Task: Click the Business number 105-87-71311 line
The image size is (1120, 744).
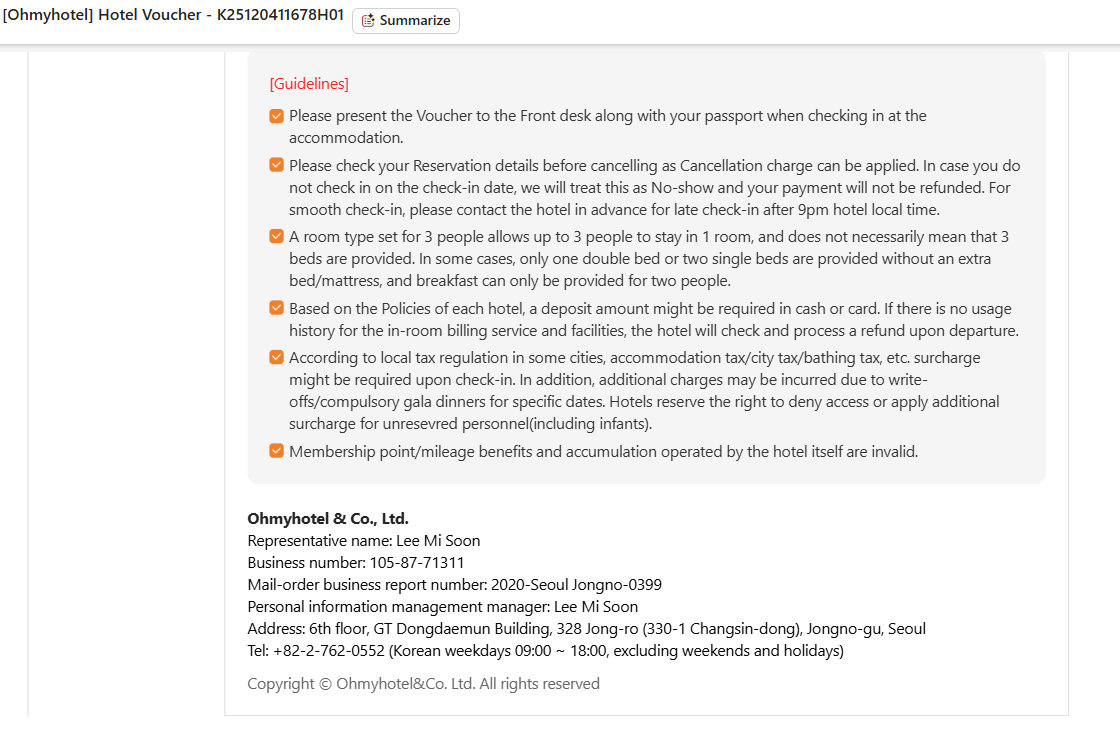Action: point(356,563)
